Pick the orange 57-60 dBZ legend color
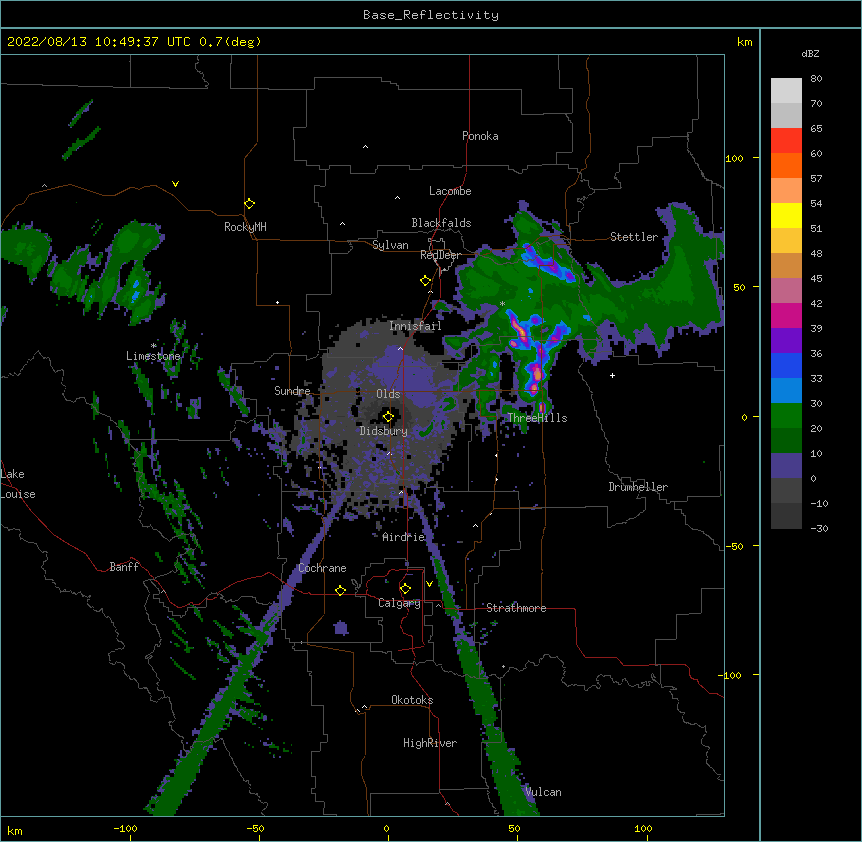This screenshot has width=862, height=842. [786, 165]
